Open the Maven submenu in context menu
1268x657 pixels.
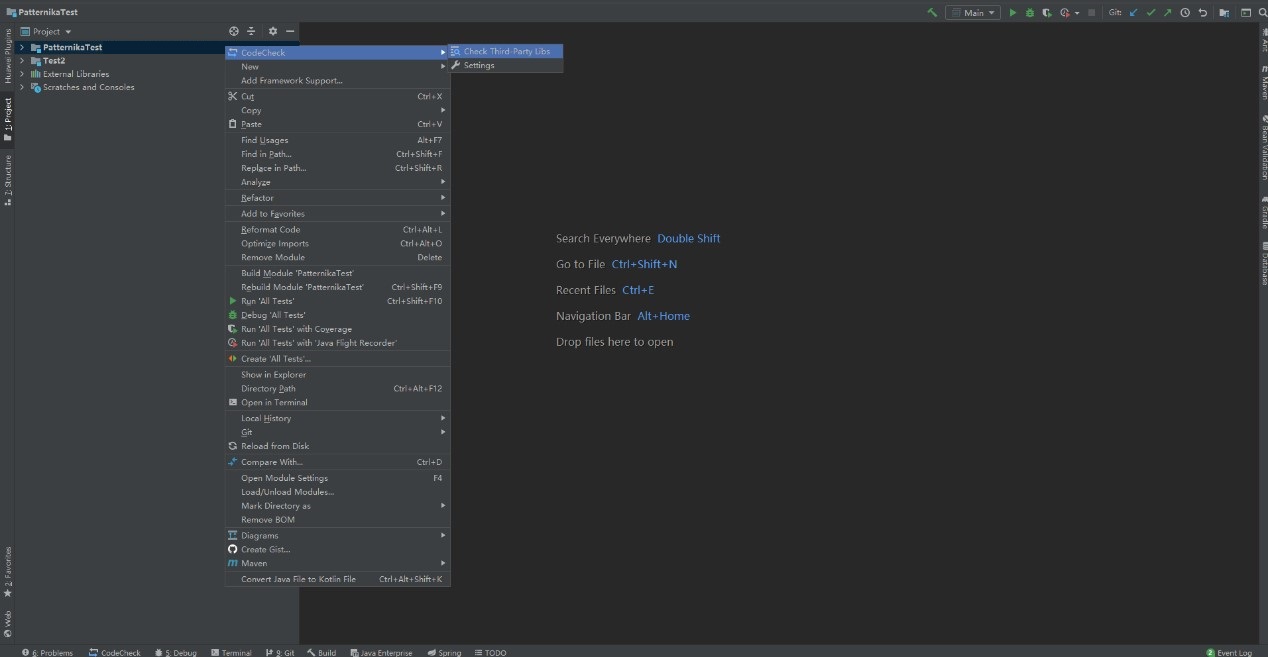(x=338, y=564)
